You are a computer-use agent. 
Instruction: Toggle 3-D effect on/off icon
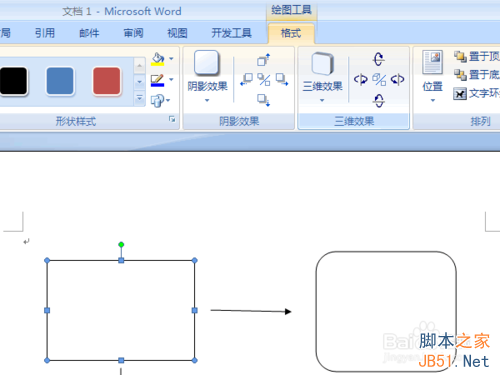click(379, 80)
